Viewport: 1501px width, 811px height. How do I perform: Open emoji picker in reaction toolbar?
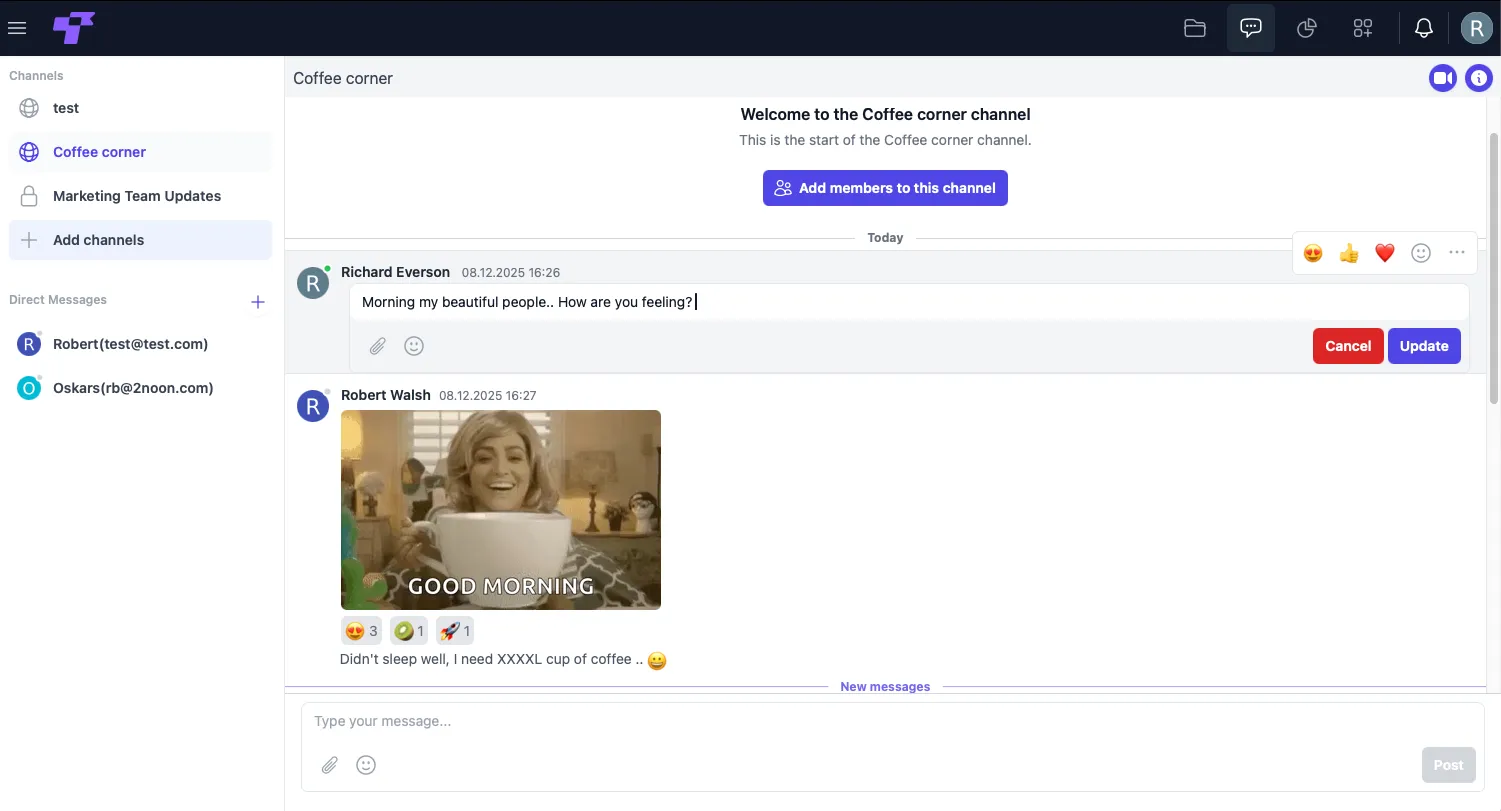(1421, 253)
